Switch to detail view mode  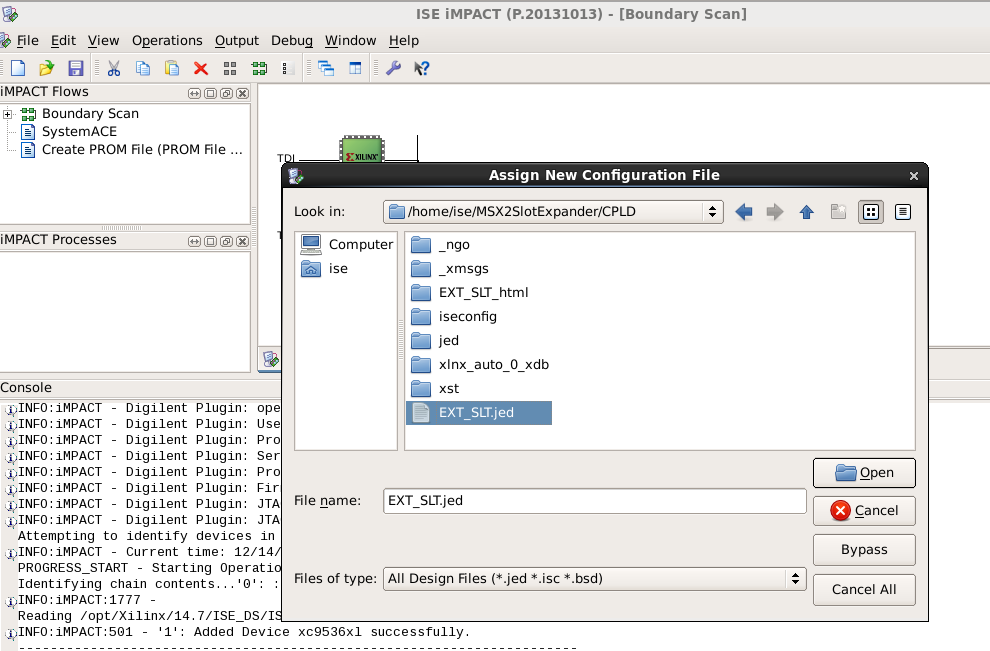tap(903, 212)
